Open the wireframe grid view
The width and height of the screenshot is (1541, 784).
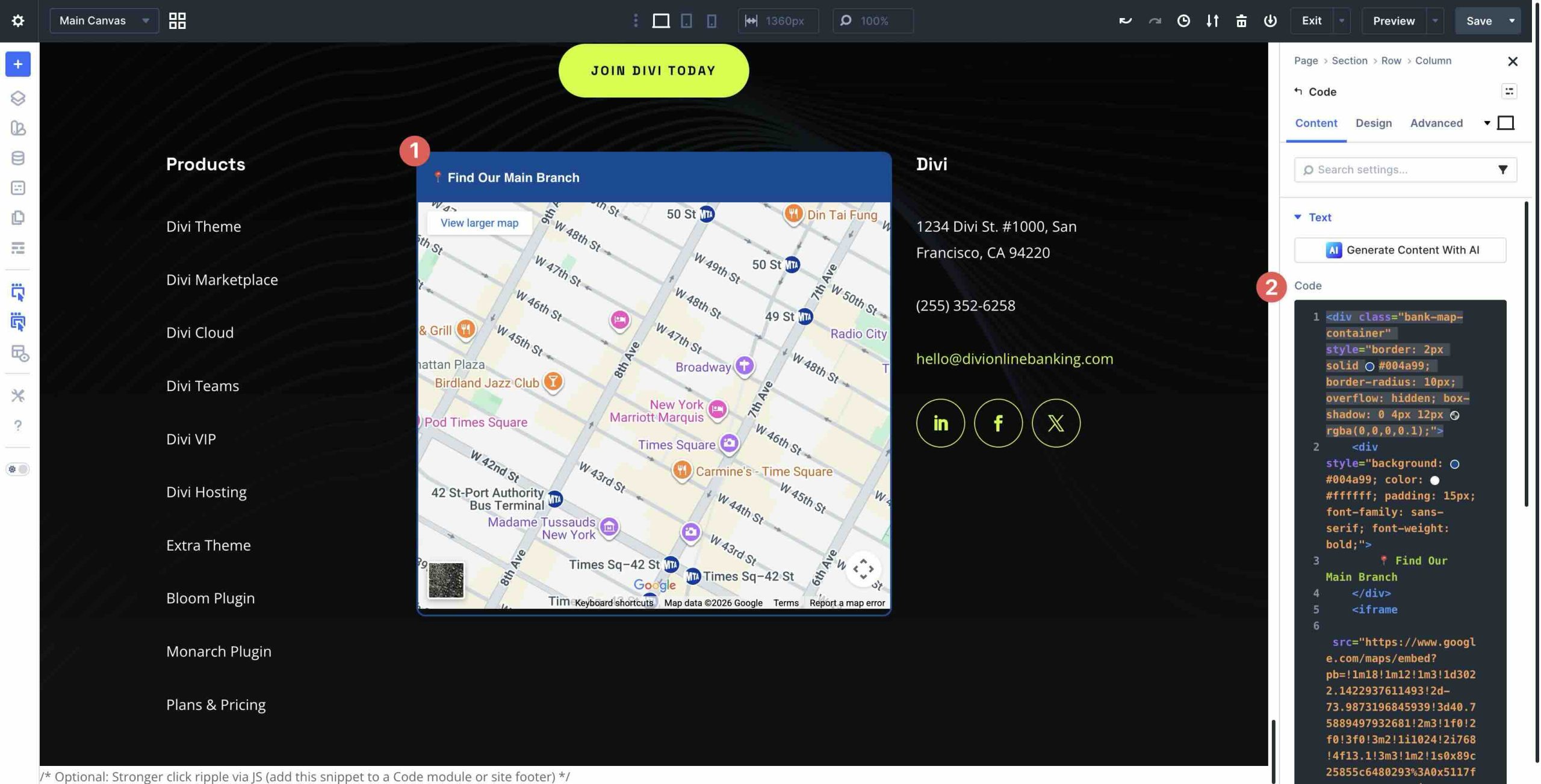tap(177, 20)
